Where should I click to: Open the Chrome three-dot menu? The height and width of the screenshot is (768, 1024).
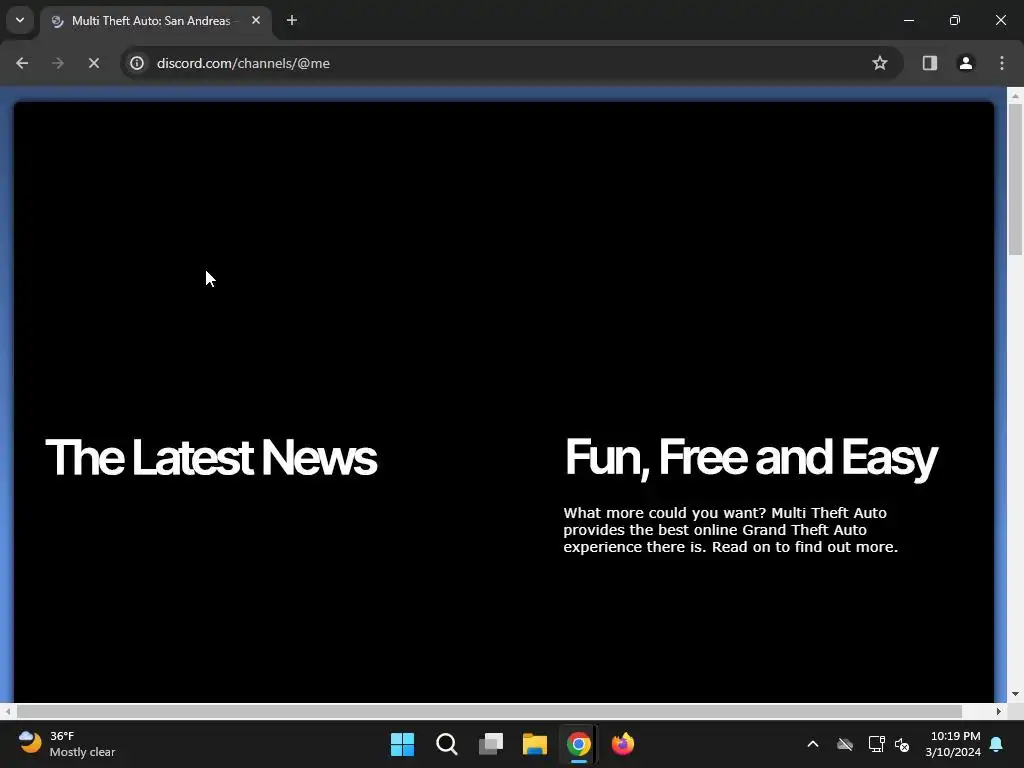[x=1002, y=63]
